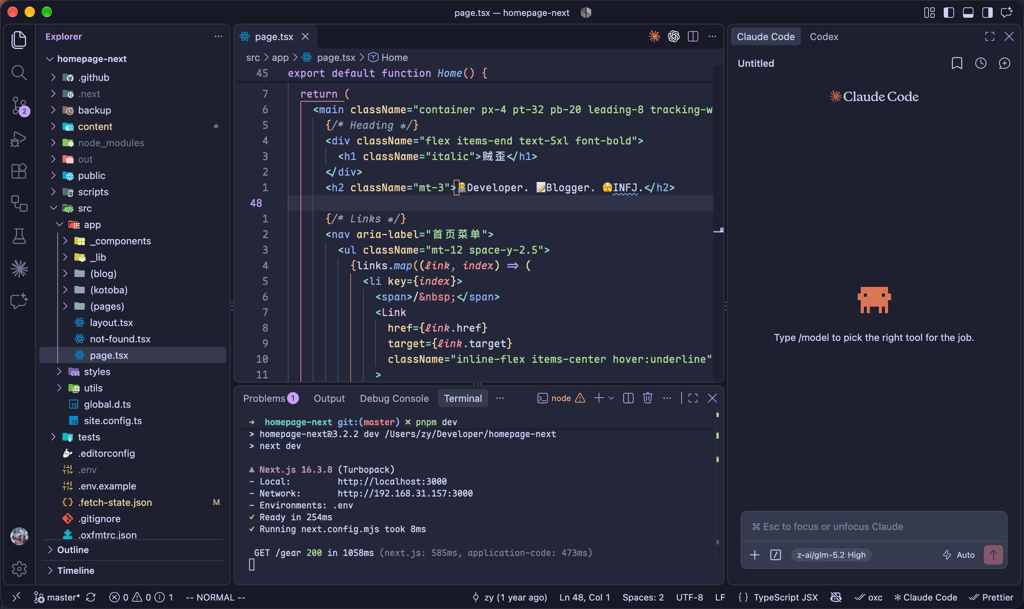Click the Claude spark icon in editor toolbar

(654, 37)
